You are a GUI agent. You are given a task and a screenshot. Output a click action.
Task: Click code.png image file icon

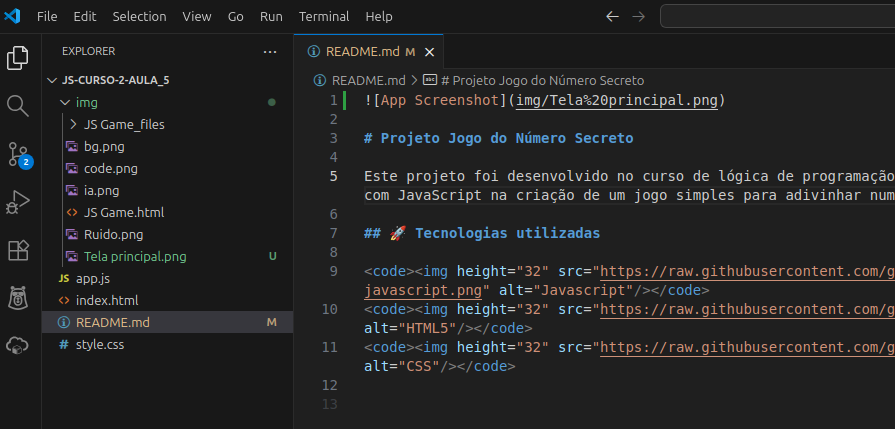tap(72, 168)
